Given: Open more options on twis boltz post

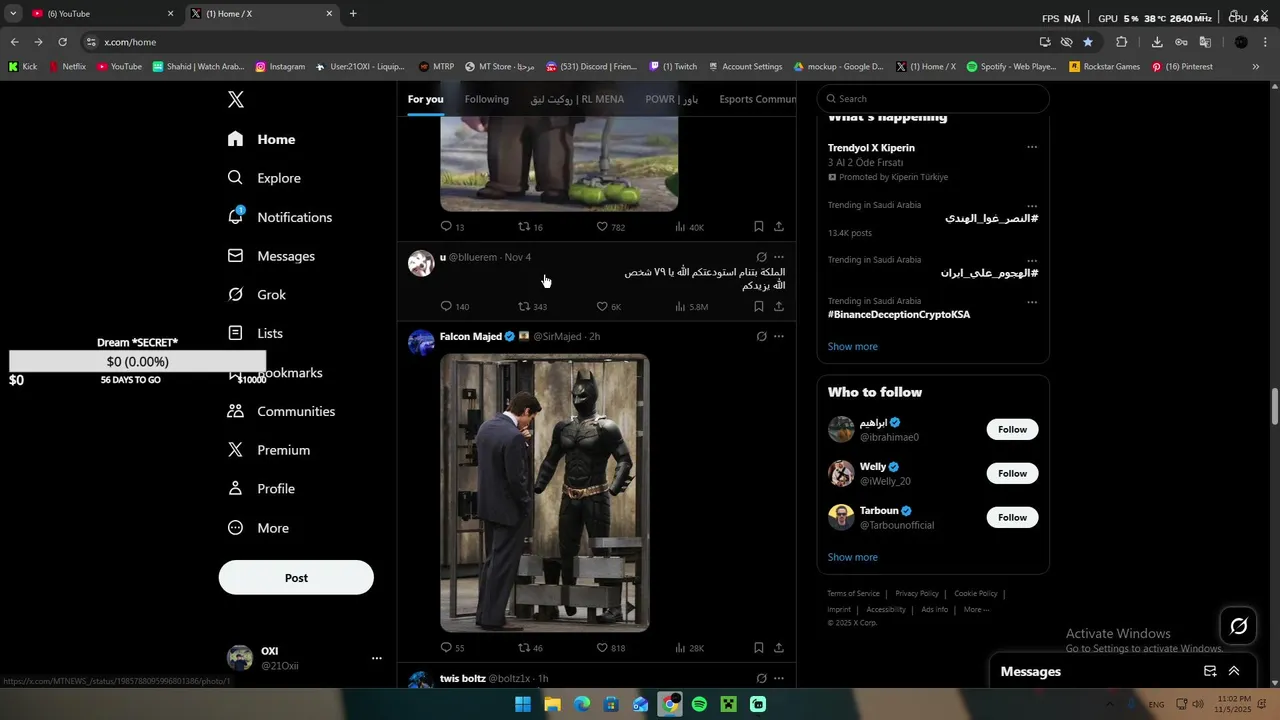Looking at the screenshot, I should (779, 679).
